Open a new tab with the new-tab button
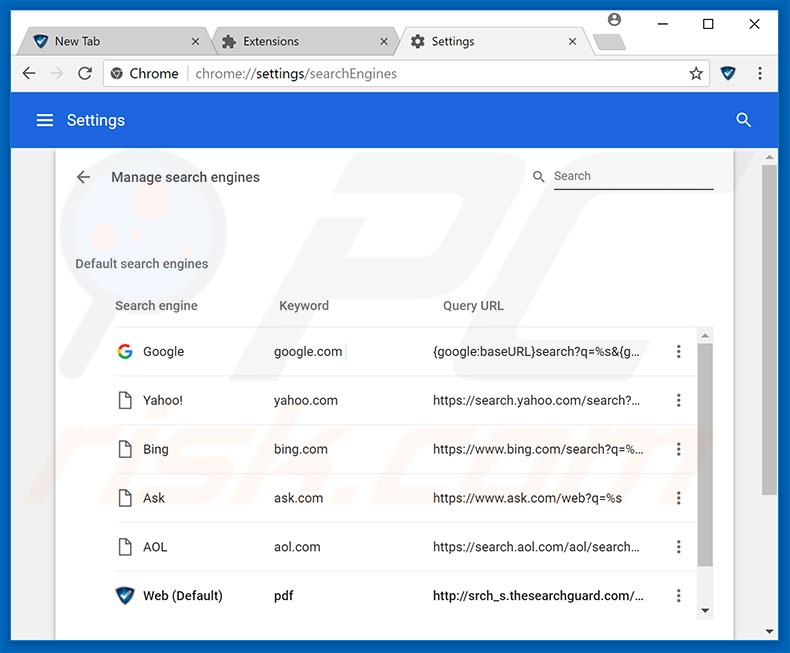 [x=610, y=42]
